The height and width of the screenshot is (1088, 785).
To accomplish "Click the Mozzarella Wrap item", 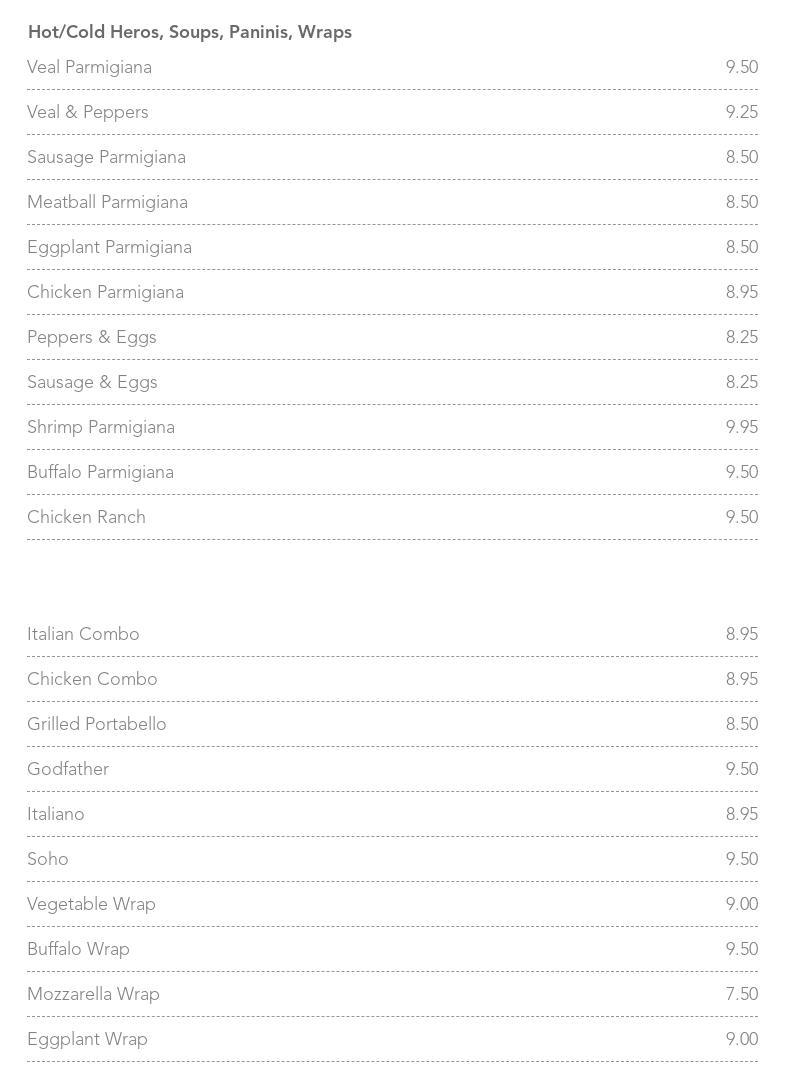I will [93, 994].
